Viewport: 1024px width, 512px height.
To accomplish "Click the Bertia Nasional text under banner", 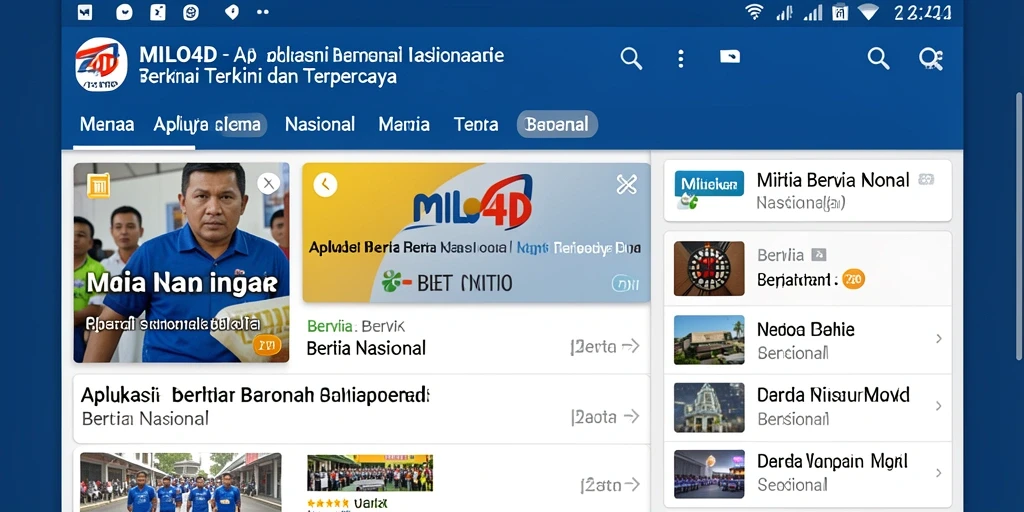I will tap(366, 348).
